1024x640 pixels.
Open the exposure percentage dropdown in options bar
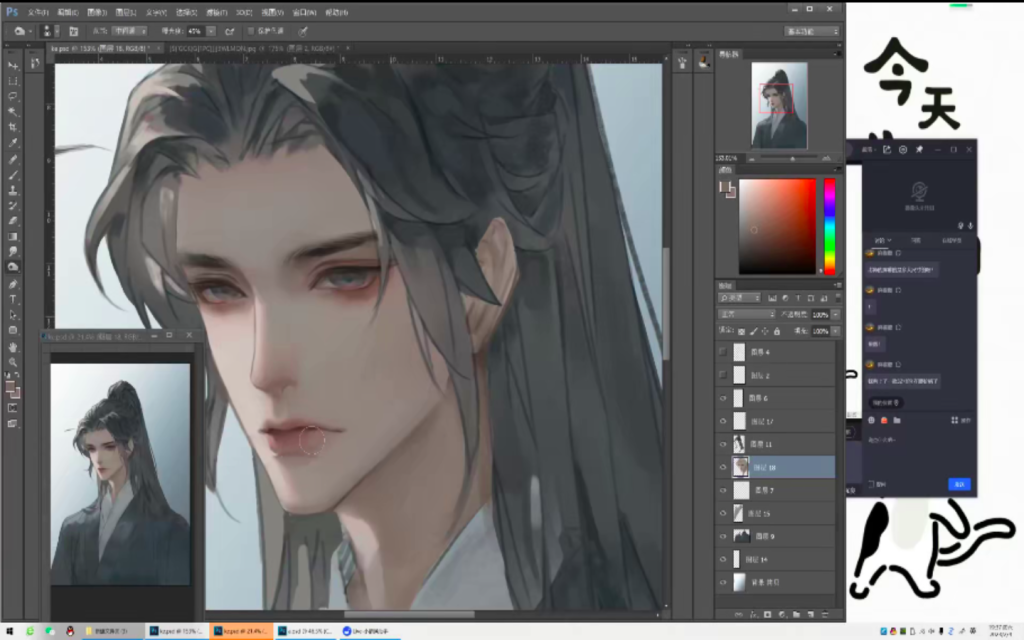[213, 31]
